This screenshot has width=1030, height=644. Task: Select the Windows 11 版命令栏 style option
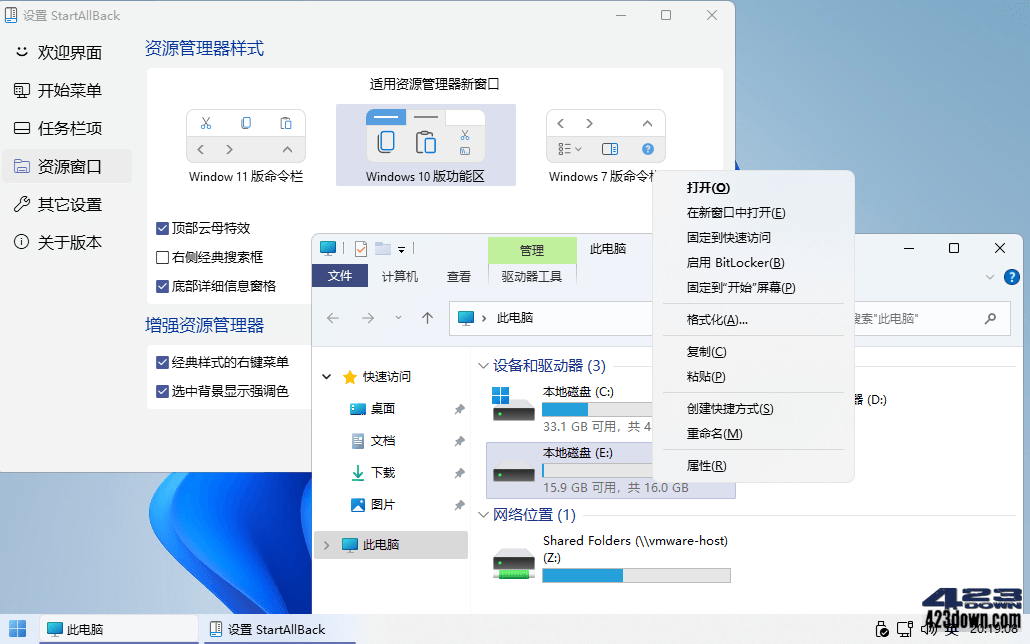coord(246,136)
